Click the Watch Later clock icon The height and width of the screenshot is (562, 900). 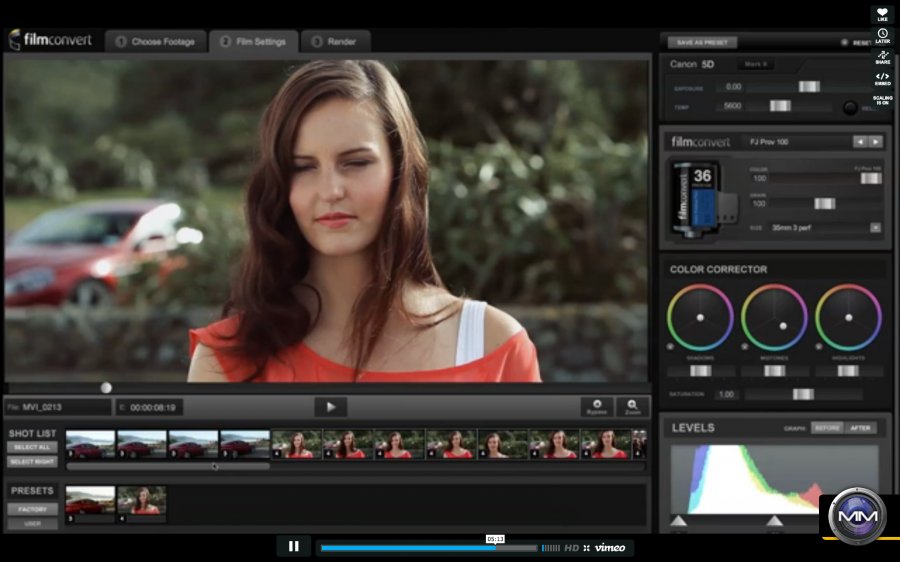tap(882, 36)
